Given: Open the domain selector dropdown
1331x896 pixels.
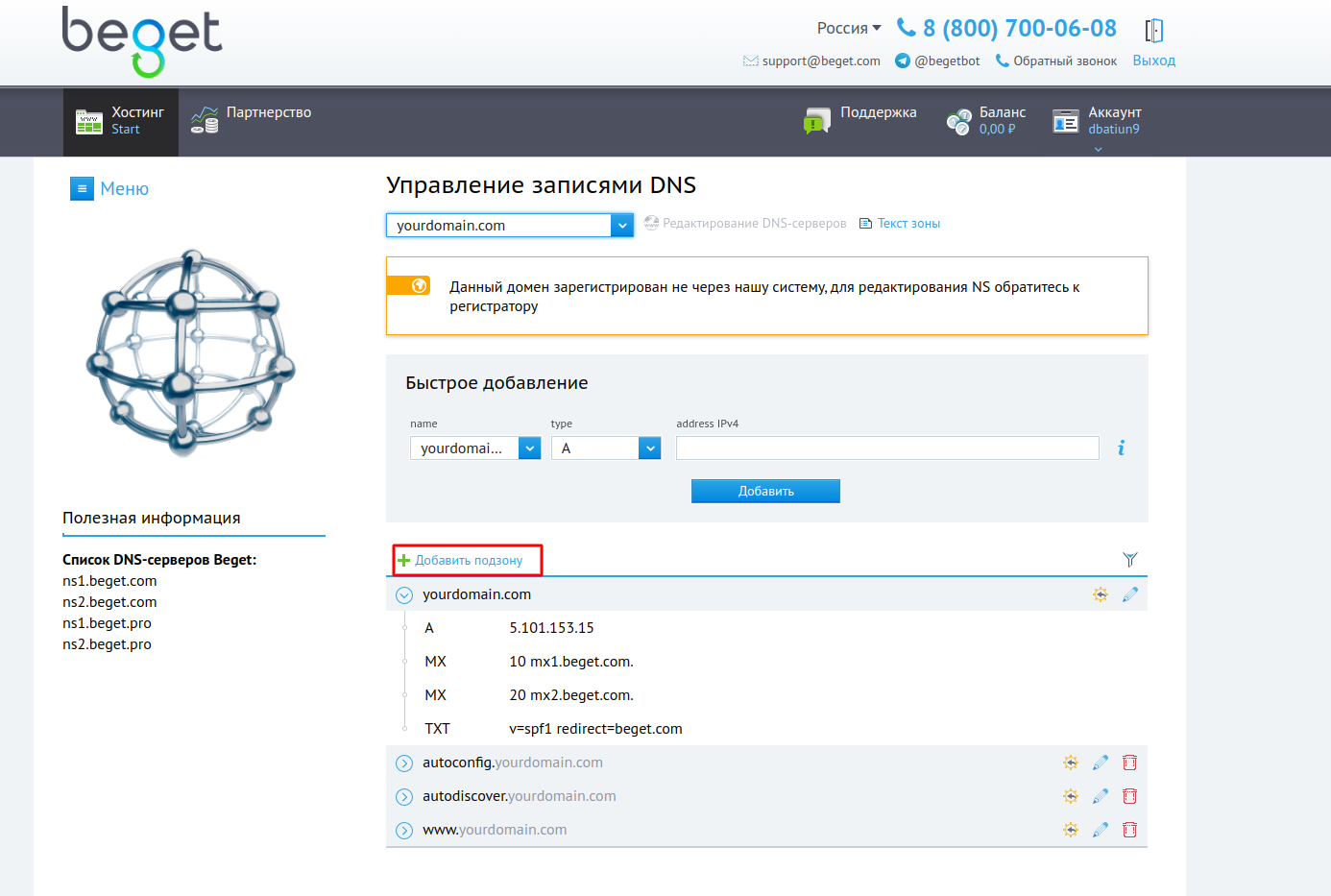Looking at the screenshot, I should pyautogui.click(x=622, y=226).
